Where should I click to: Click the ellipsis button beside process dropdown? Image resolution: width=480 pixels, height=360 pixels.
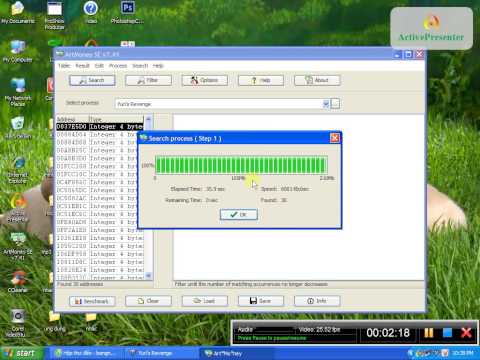(335, 104)
